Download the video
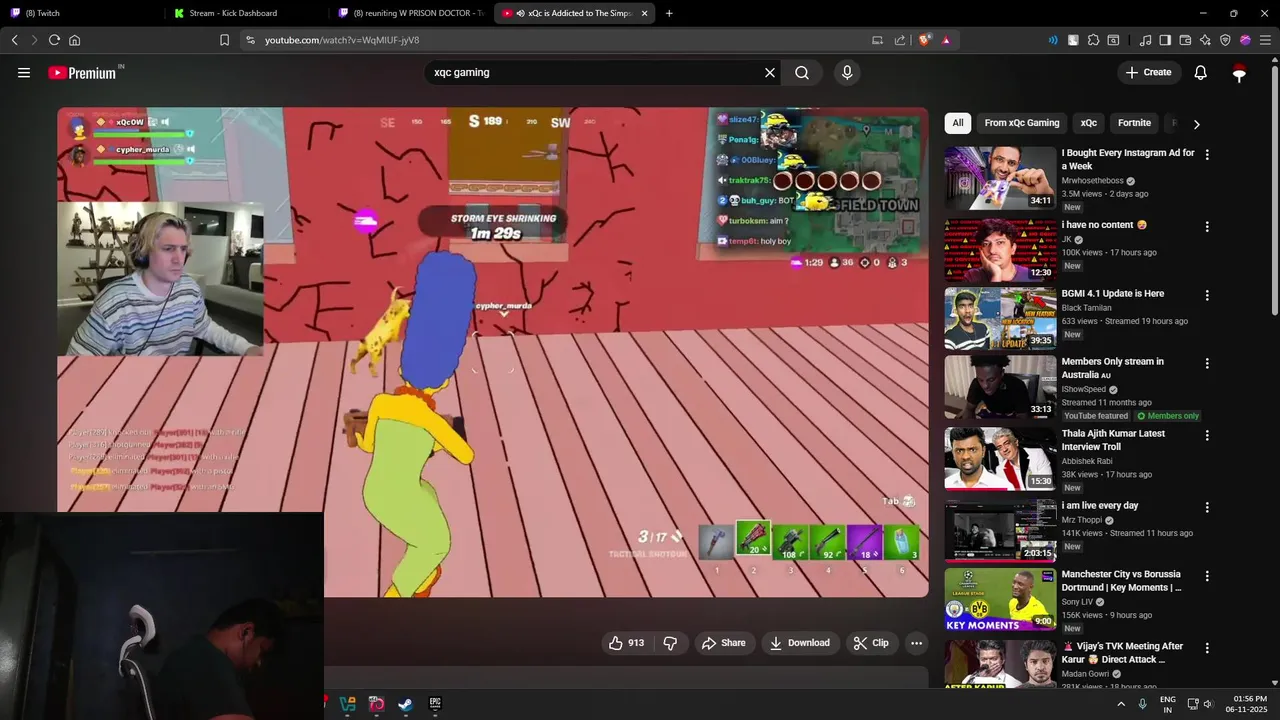1280x720 pixels. click(800, 643)
